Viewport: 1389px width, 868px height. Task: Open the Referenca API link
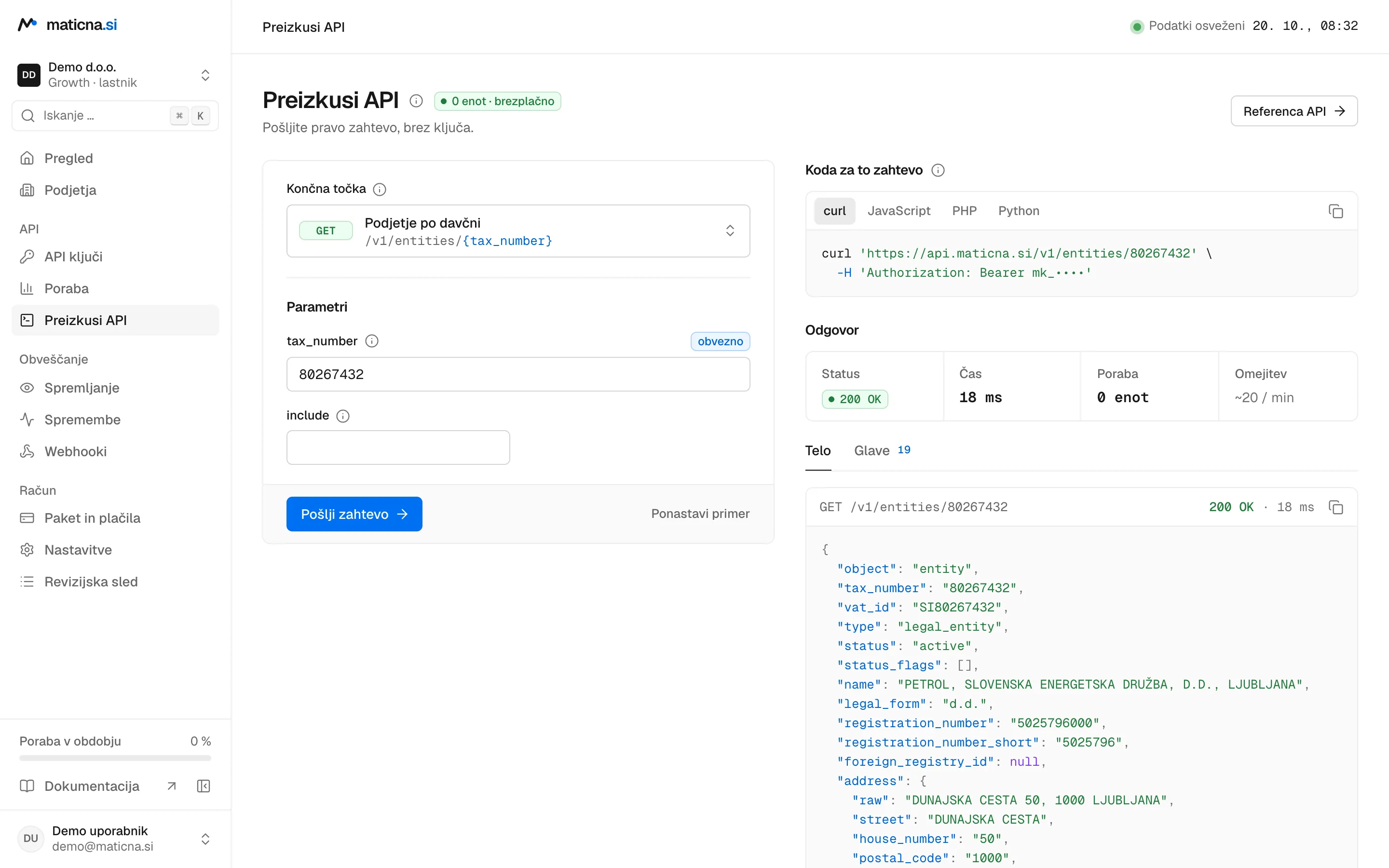pyautogui.click(x=1294, y=111)
